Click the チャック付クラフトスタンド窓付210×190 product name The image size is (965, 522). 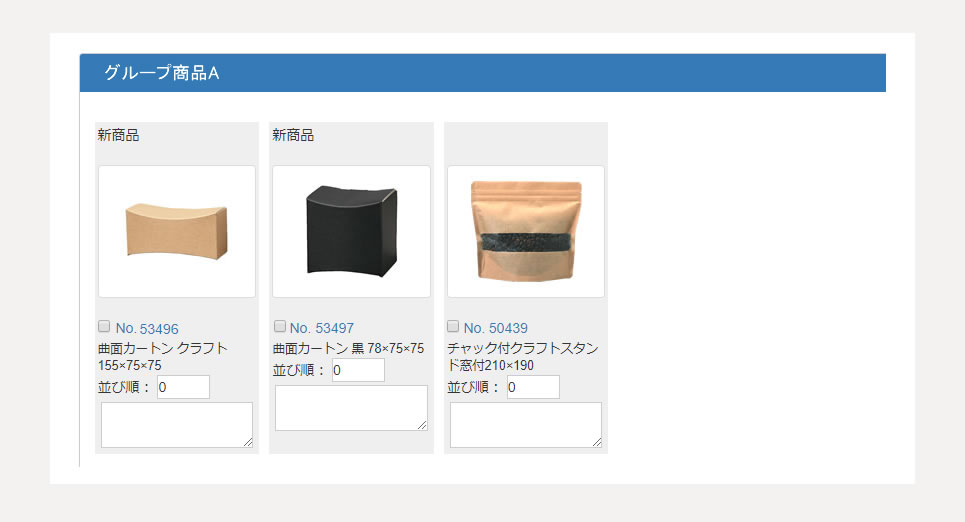[x=523, y=356]
